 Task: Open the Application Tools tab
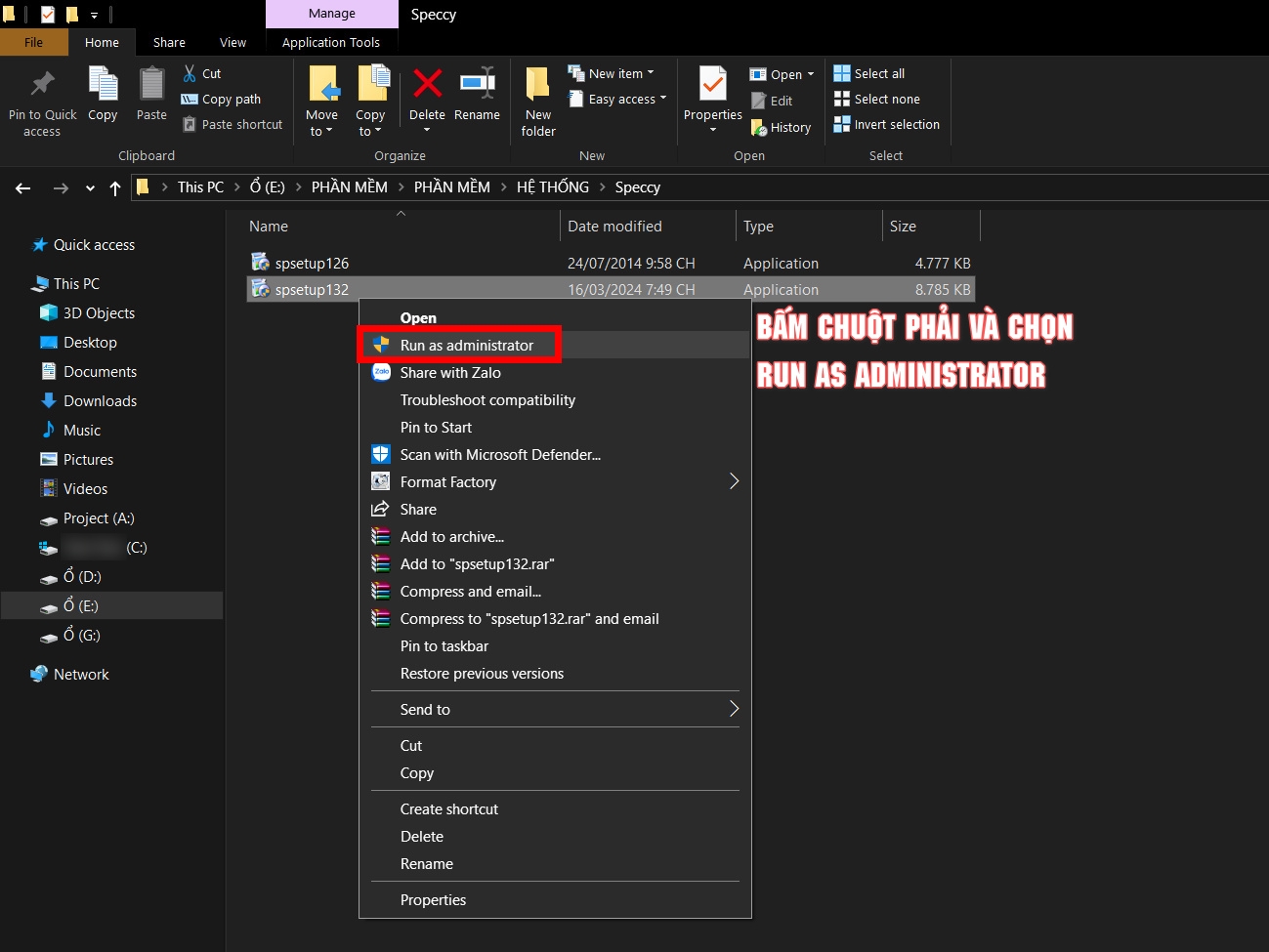click(331, 42)
